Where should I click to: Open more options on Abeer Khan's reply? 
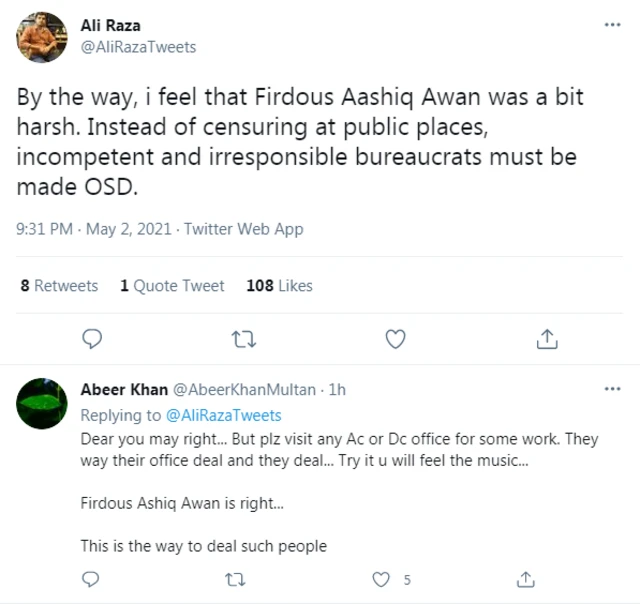point(610,389)
